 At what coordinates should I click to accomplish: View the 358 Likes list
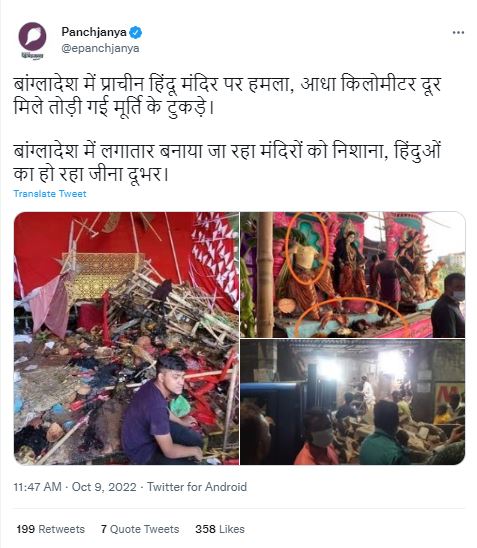(x=220, y=529)
